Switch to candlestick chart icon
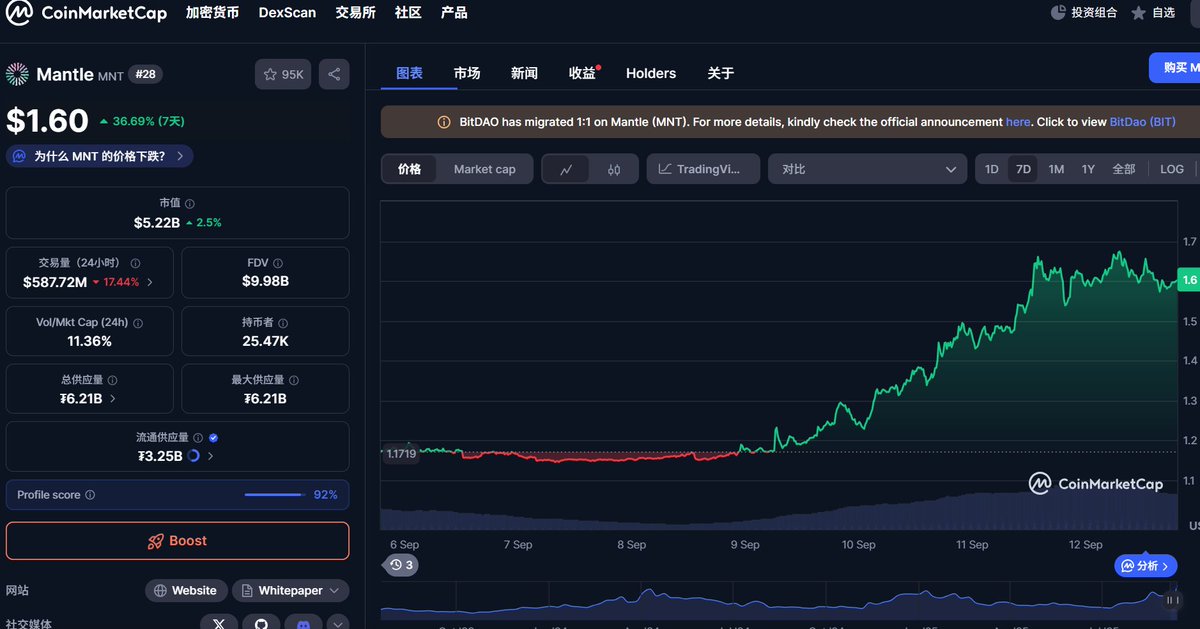 click(x=614, y=169)
